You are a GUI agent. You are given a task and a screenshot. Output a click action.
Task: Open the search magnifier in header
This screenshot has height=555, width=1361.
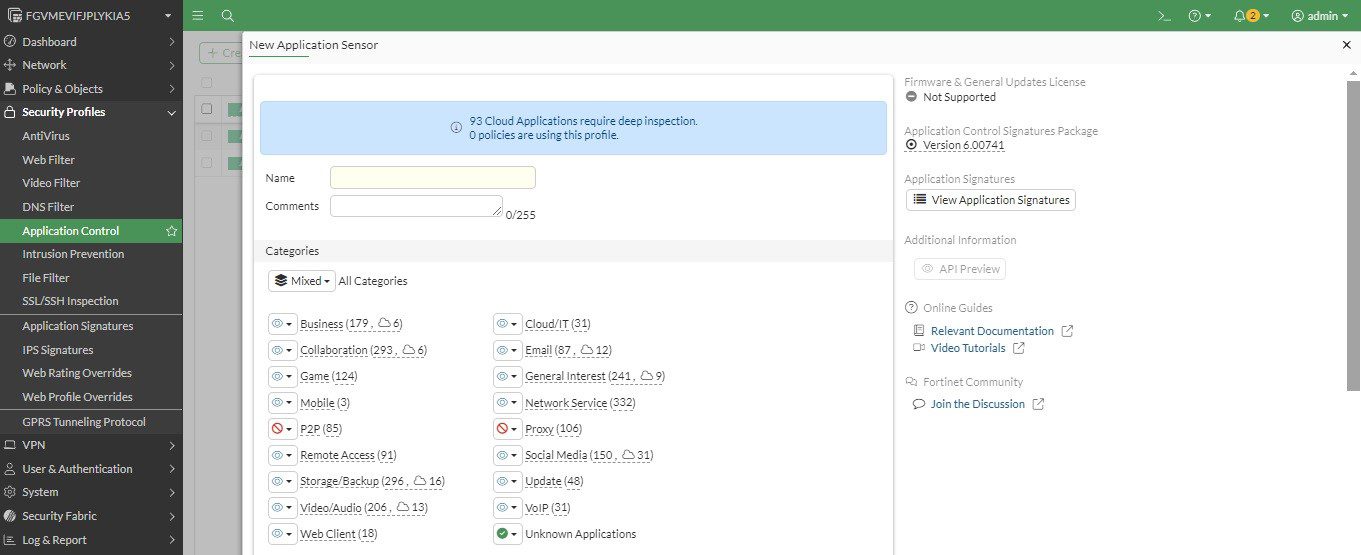coord(228,16)
